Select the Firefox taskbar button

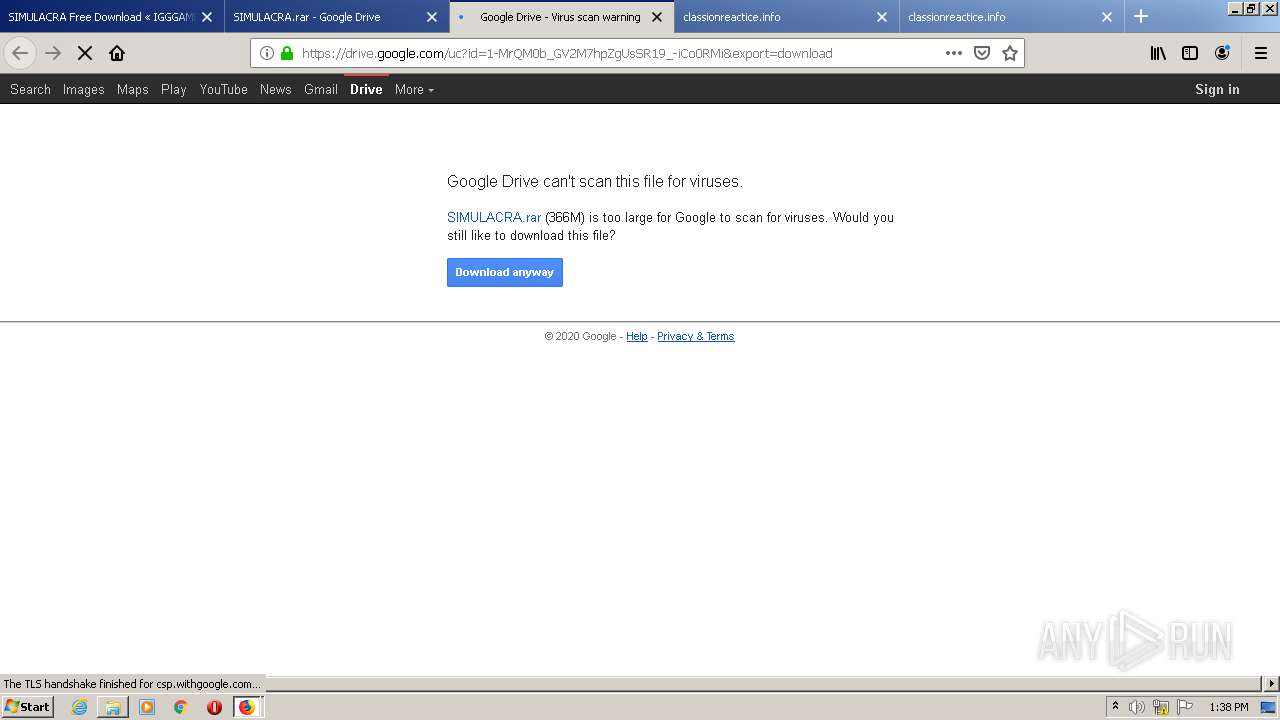[x=247, y=707]
